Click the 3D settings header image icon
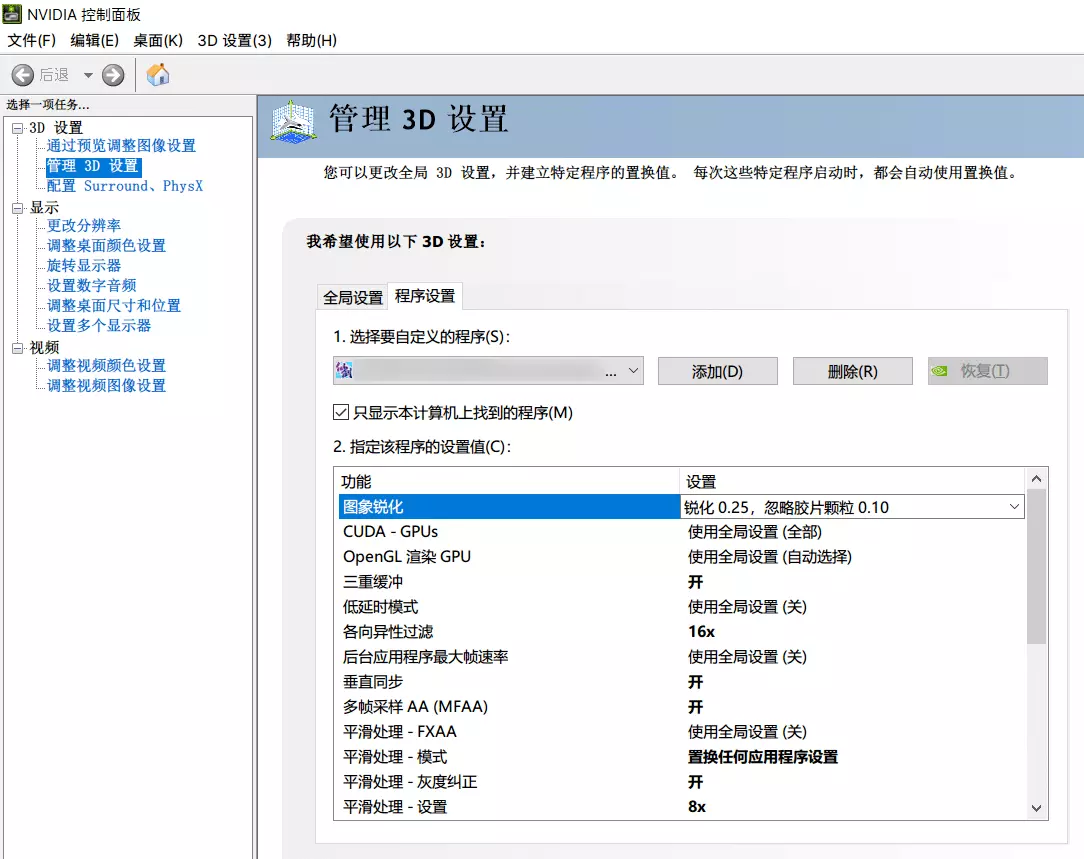This screenshot has width=1084, height=859. click(x=293, y=122)
